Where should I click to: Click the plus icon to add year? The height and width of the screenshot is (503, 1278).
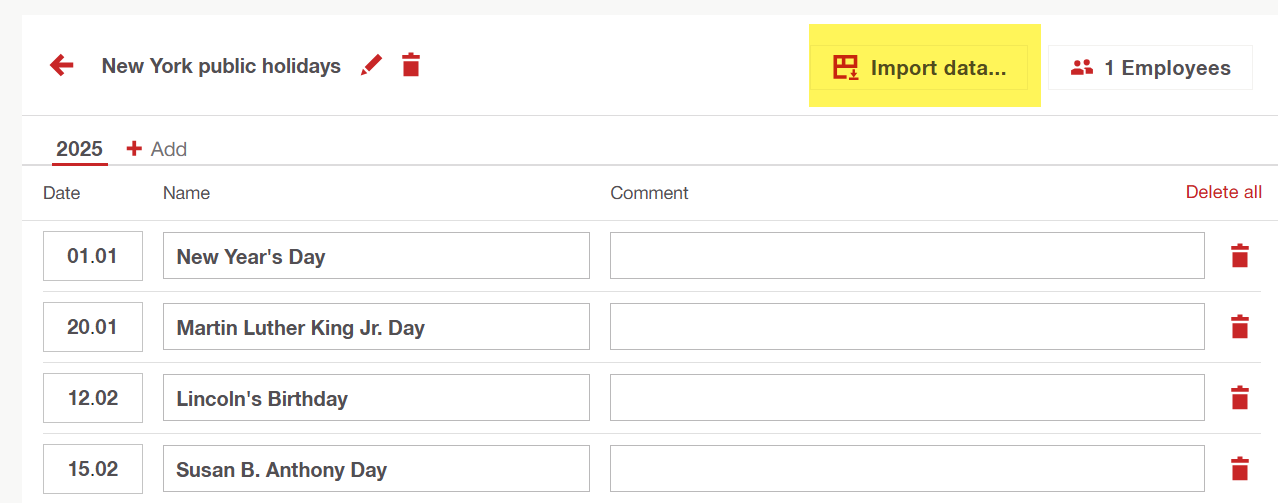point(134,149)
